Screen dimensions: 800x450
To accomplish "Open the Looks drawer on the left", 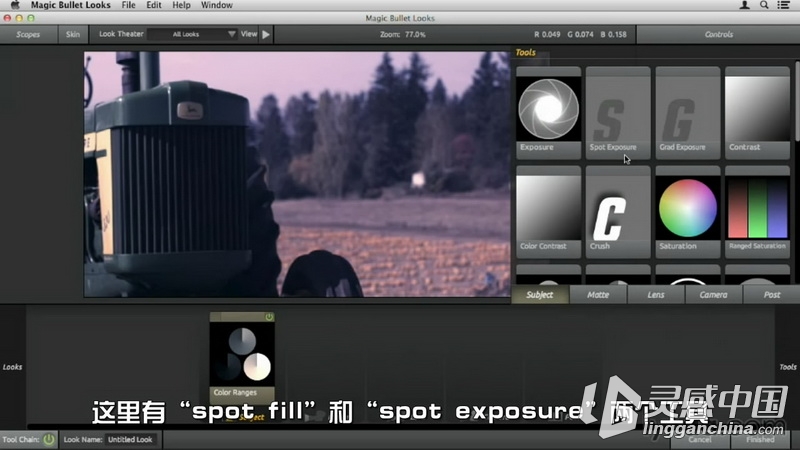I will point(12,367).
